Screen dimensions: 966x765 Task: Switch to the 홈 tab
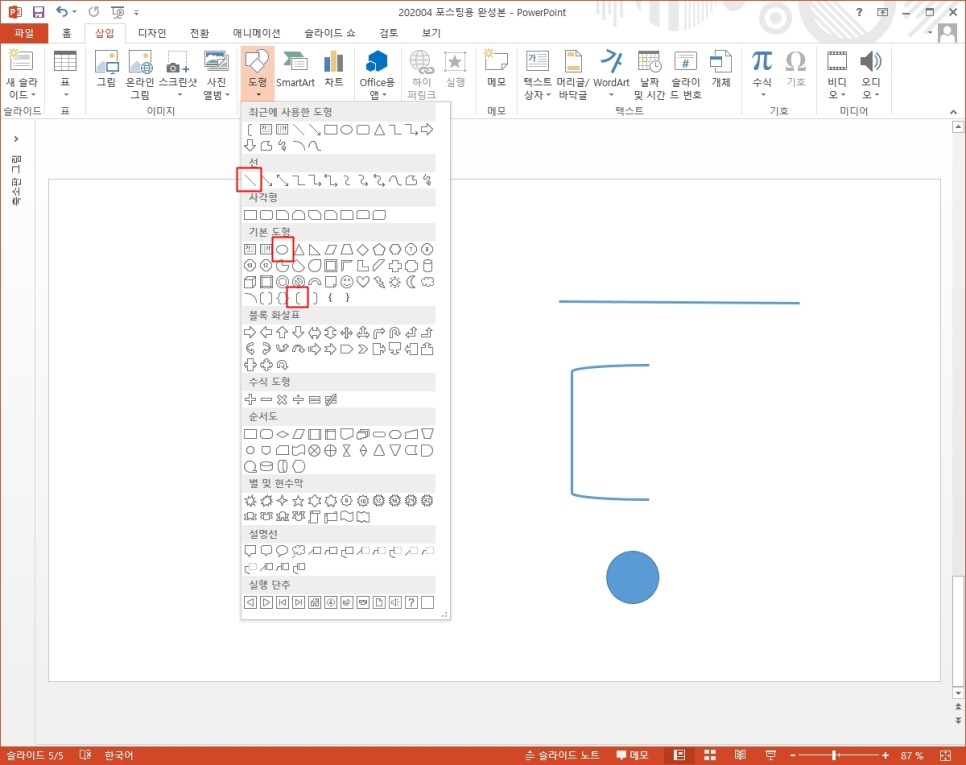[x=66, y=33]
